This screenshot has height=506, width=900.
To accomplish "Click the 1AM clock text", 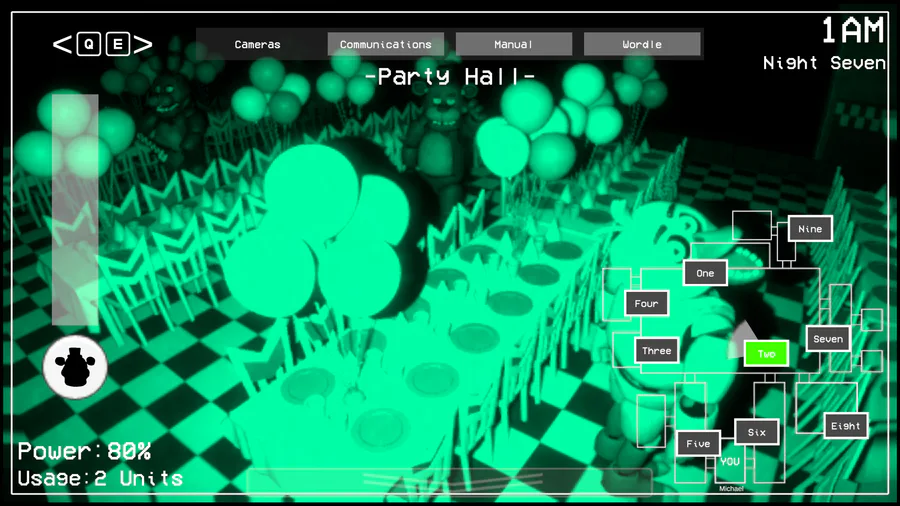I will click(x=853, y=30).
